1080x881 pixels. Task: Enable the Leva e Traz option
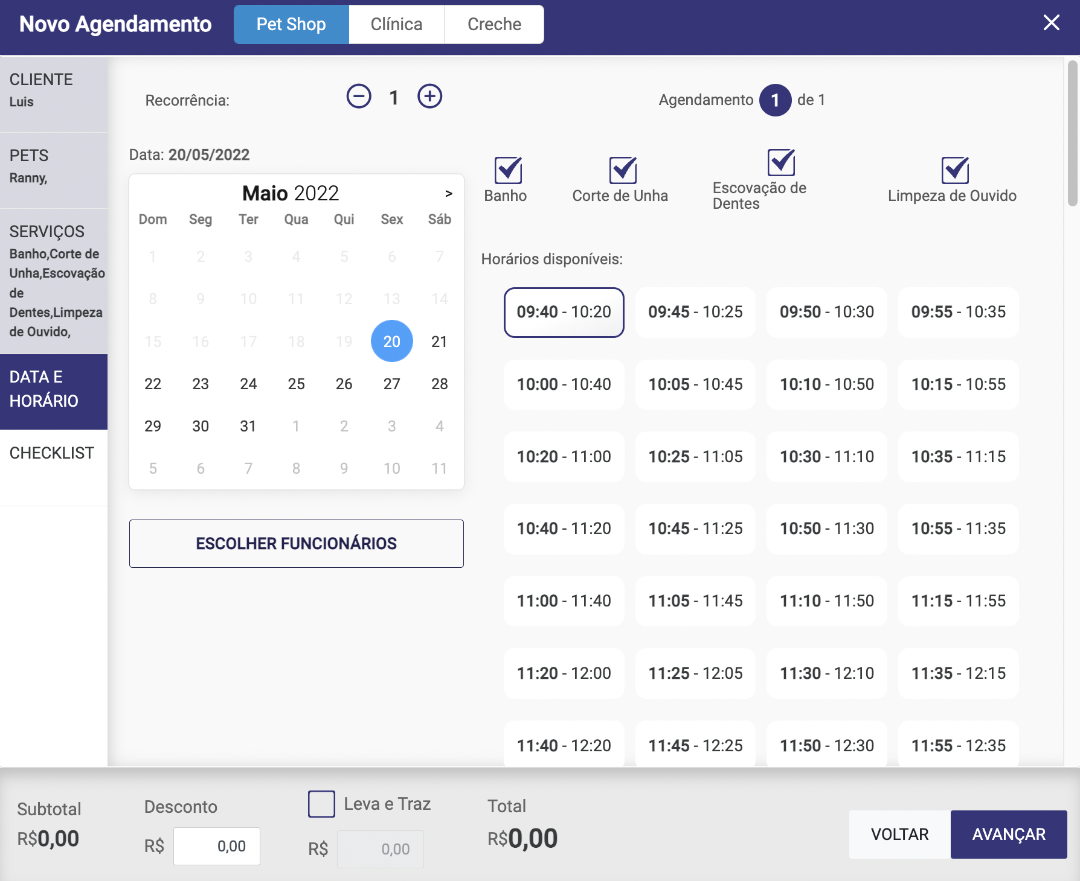tap(322, 804)
